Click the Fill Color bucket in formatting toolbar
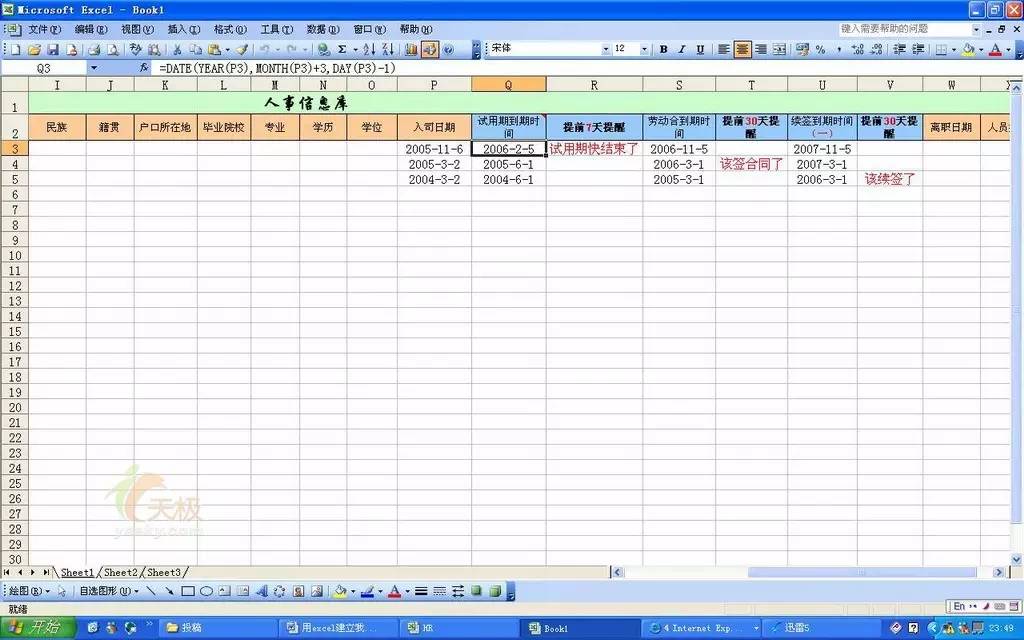The width and height of the screenshot is (1024, 640). tap(968, 49)
